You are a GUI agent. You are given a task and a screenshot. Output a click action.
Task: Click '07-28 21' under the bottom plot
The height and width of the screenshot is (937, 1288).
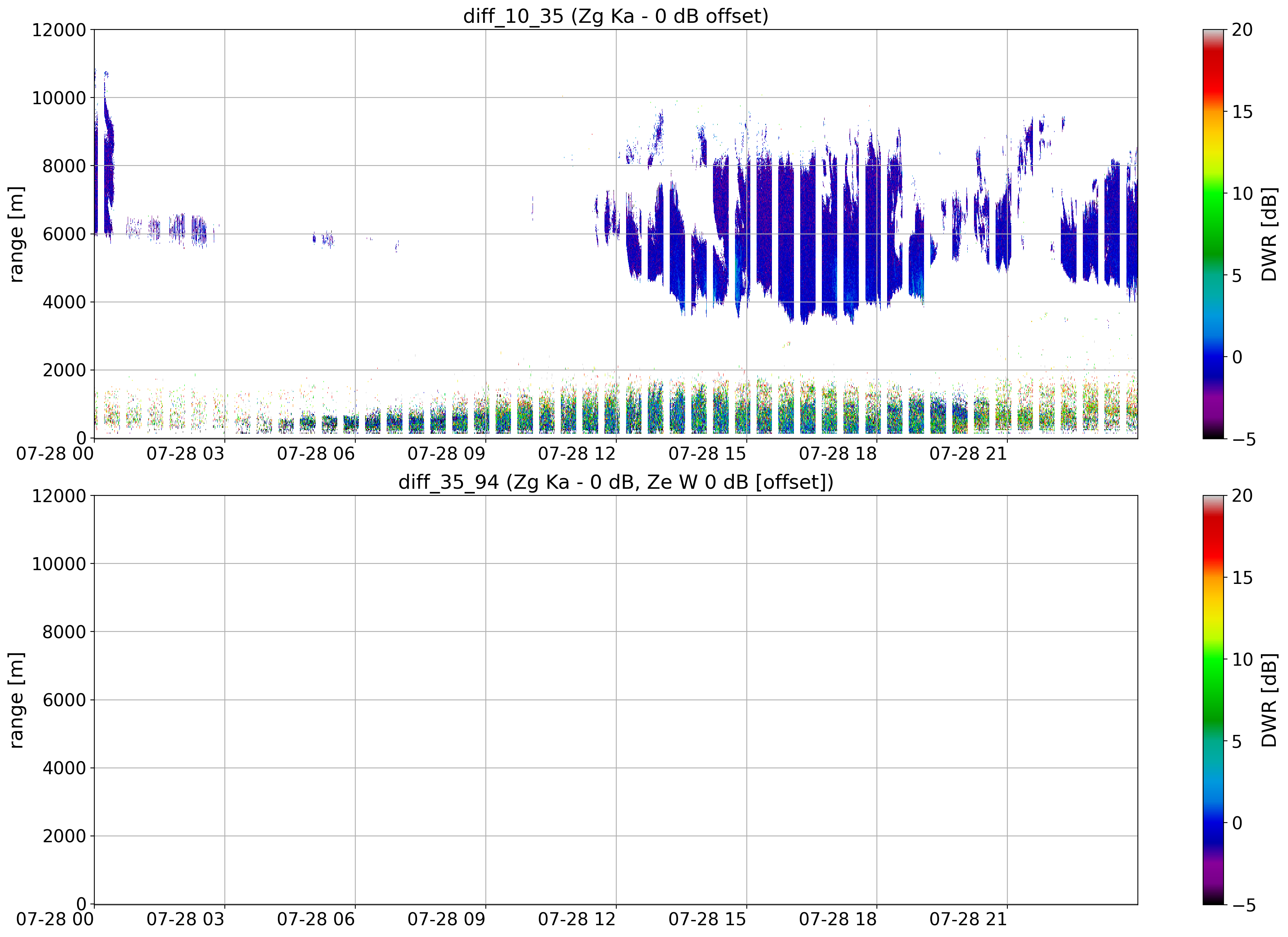coord(968,919)
